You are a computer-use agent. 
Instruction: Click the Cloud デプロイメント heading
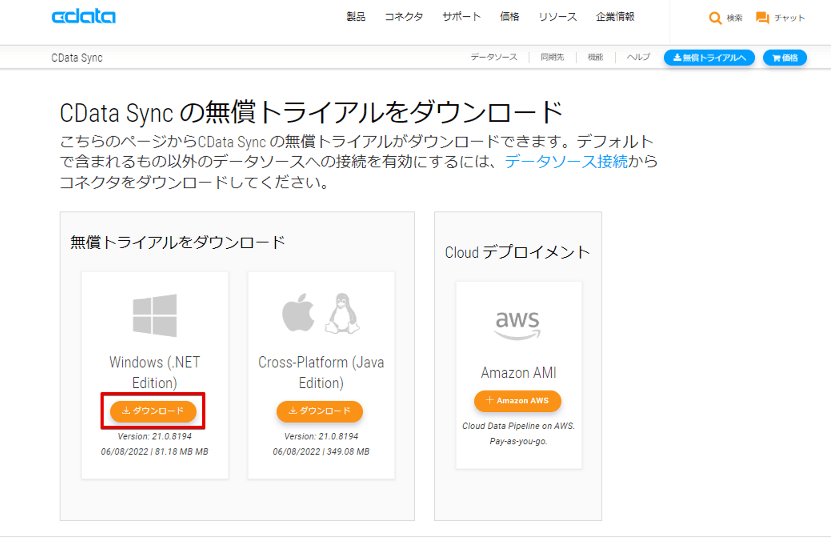(x=517, y=252)
